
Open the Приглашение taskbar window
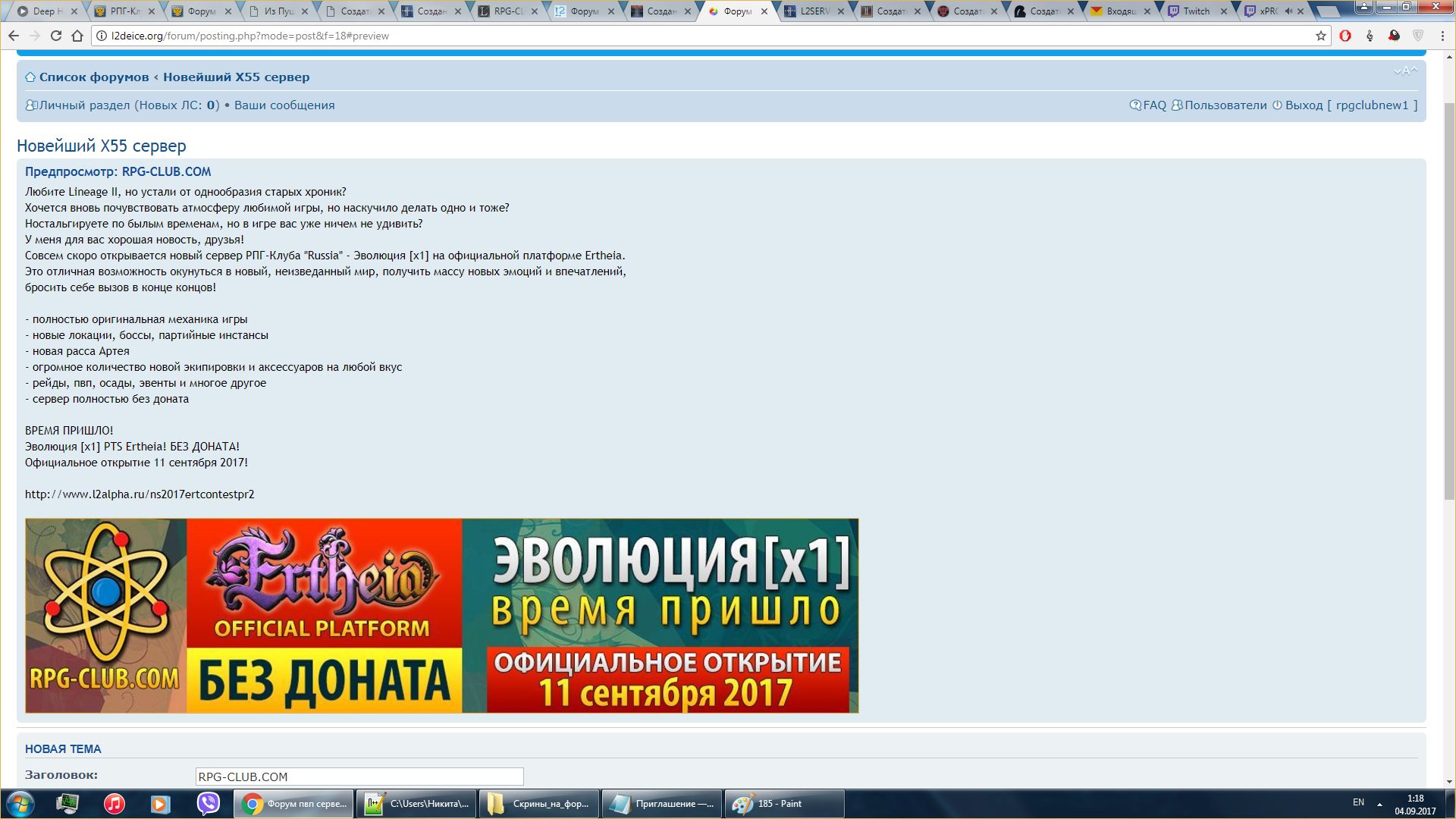662,804
